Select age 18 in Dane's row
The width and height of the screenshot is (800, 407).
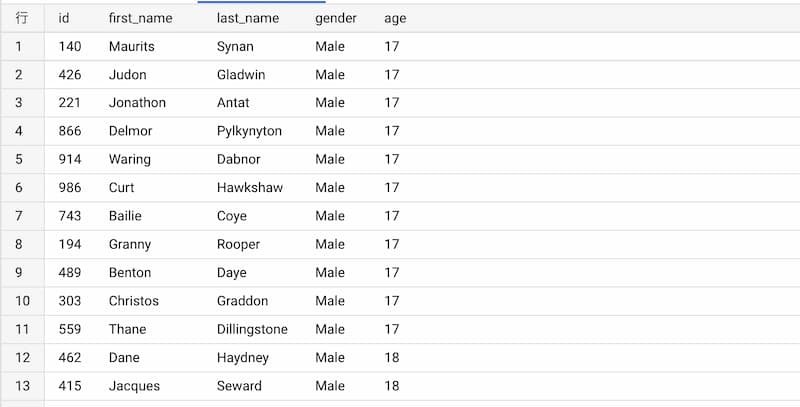click(391, 358)
